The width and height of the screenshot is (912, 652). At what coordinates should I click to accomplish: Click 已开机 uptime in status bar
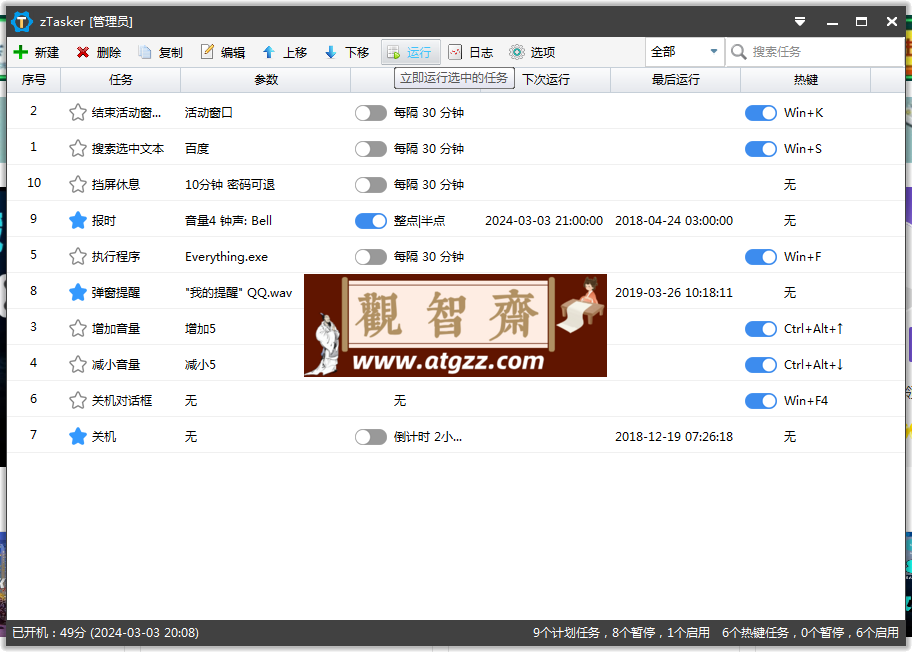pos(105,633)
